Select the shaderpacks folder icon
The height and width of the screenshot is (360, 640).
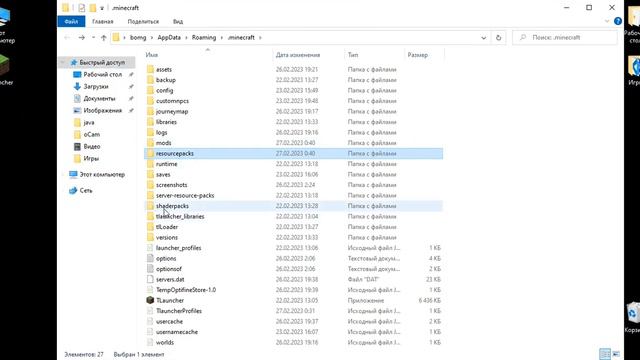[150, 206]
